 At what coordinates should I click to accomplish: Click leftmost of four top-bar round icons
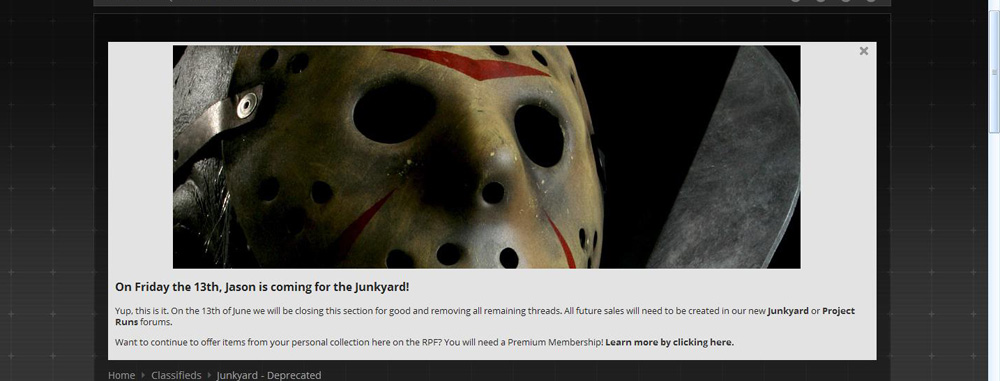[796, 1]
